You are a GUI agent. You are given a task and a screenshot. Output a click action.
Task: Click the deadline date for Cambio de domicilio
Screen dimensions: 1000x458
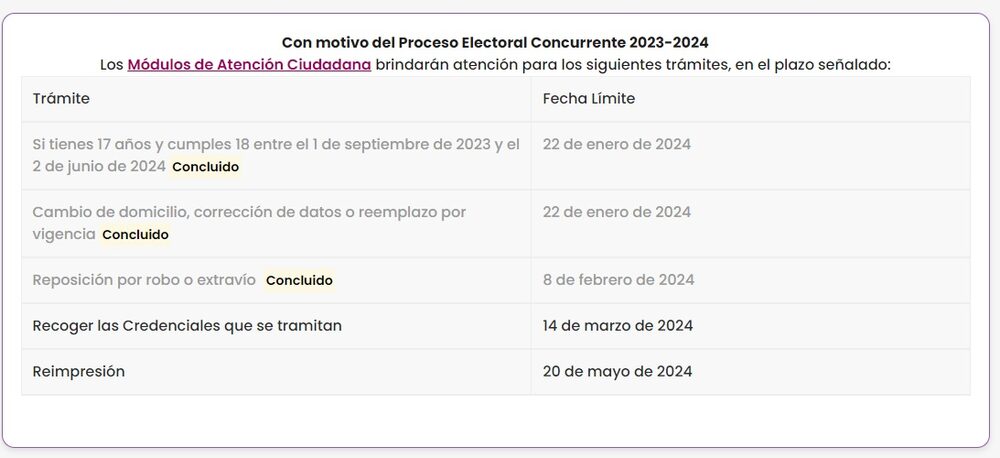pos(616,212)
